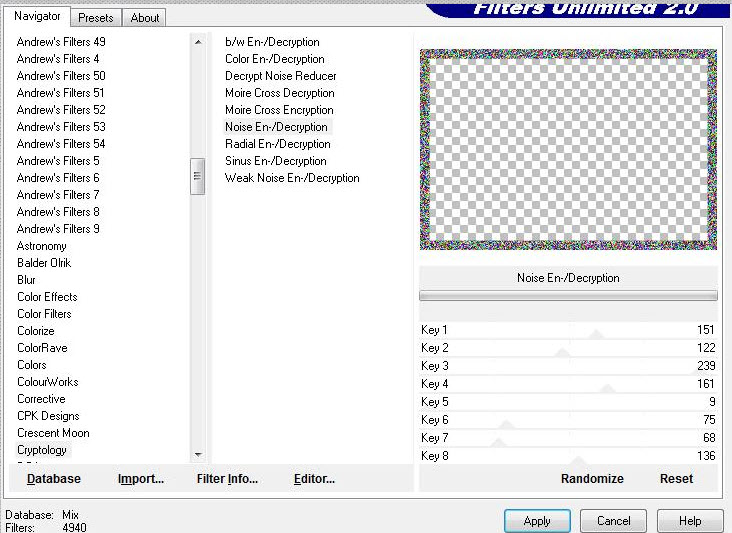The image size is (732, 533).
Task: Select Andrew's Filters 9 category
Action: pos(58,229)
